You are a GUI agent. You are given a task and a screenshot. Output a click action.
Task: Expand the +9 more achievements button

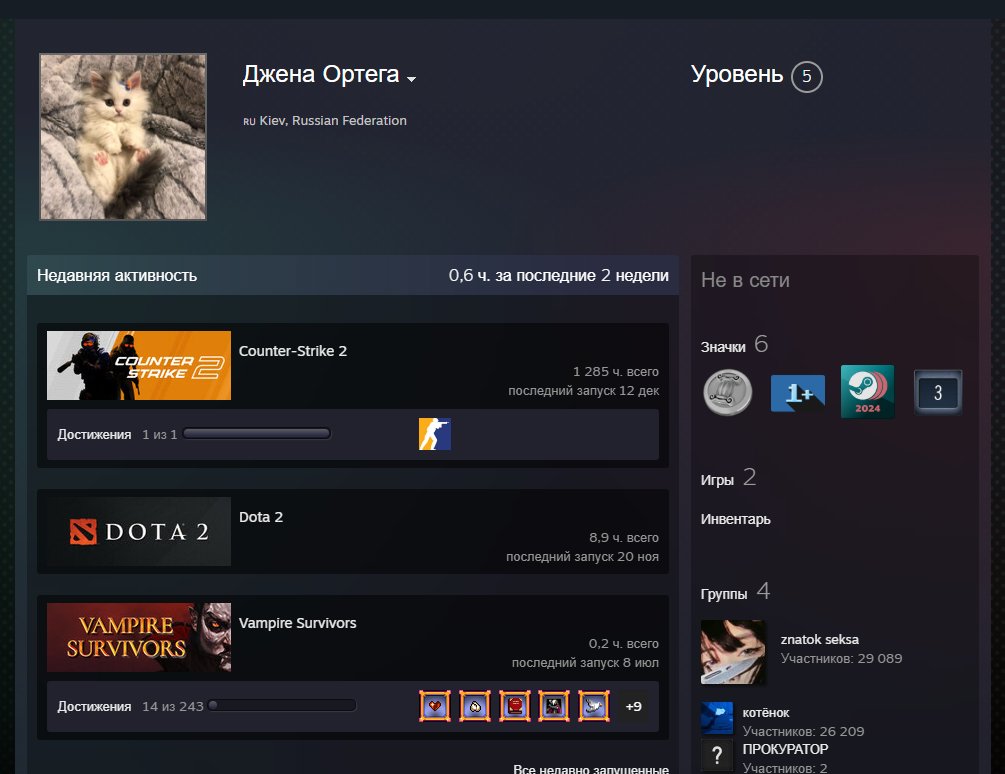pyautogui.click(x=633, y=706)
